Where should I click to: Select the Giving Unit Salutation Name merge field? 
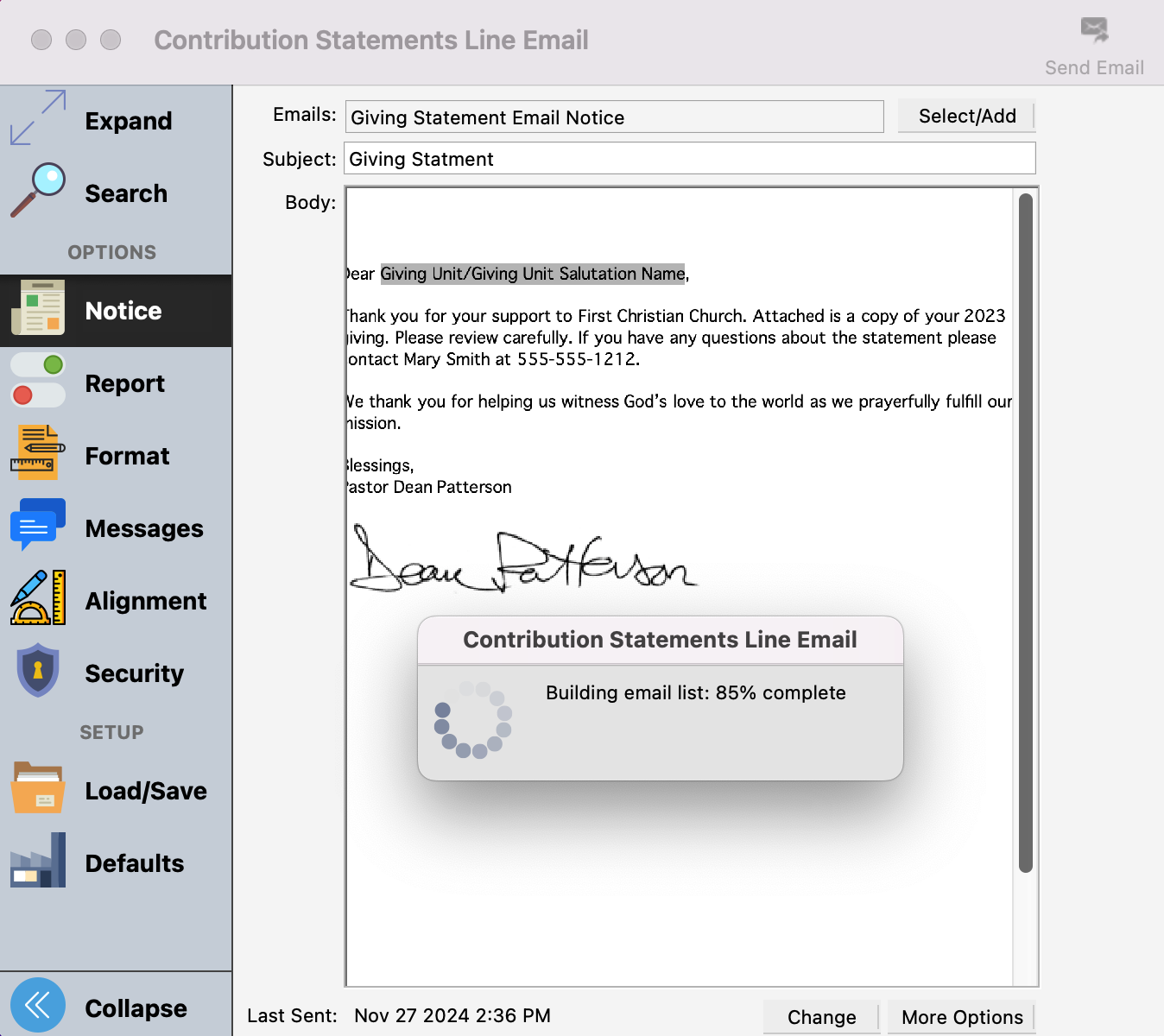pos(533,274)
